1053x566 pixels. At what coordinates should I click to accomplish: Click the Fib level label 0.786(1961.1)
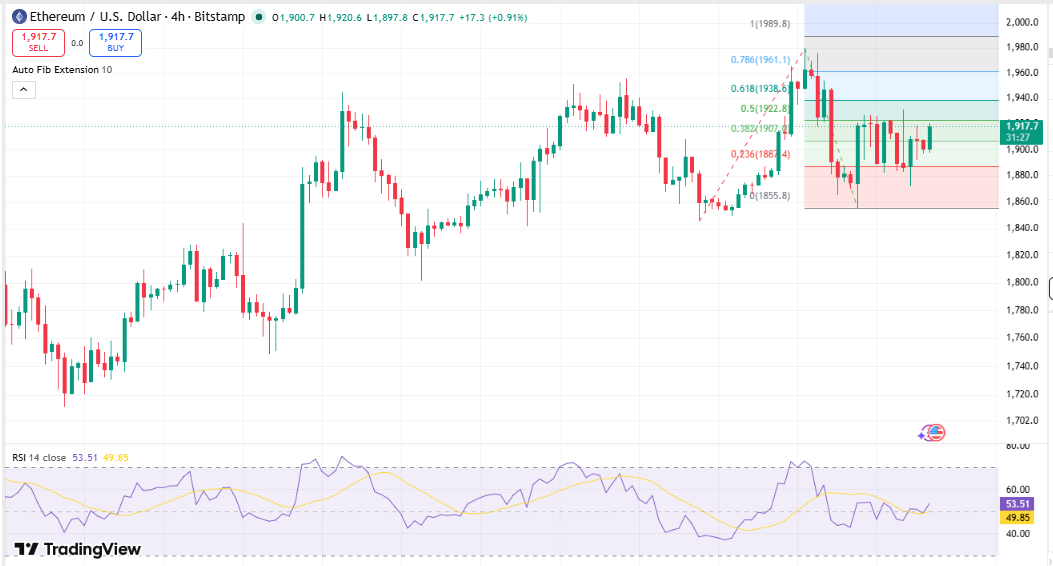click(760, 60)
